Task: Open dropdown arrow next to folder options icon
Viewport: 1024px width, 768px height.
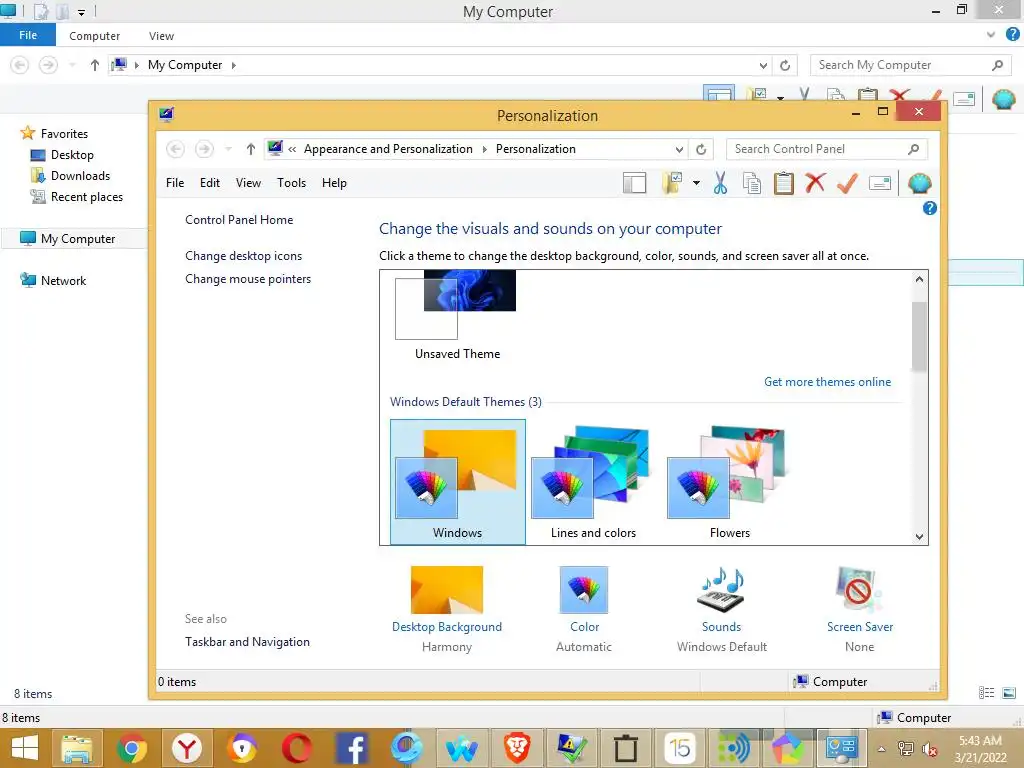Action: point(696,184)
